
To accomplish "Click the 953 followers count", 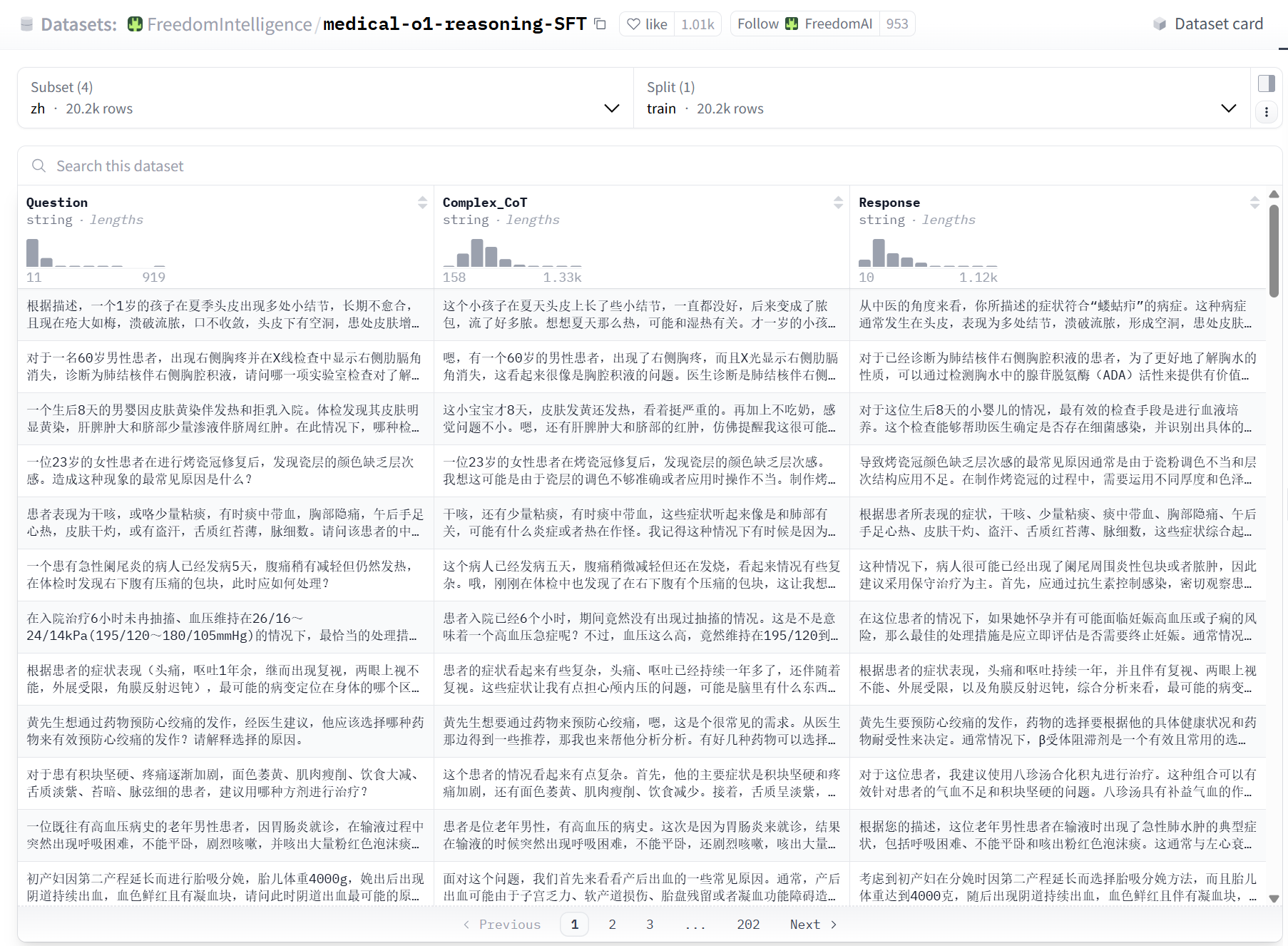I will click(x=897, y=24).
